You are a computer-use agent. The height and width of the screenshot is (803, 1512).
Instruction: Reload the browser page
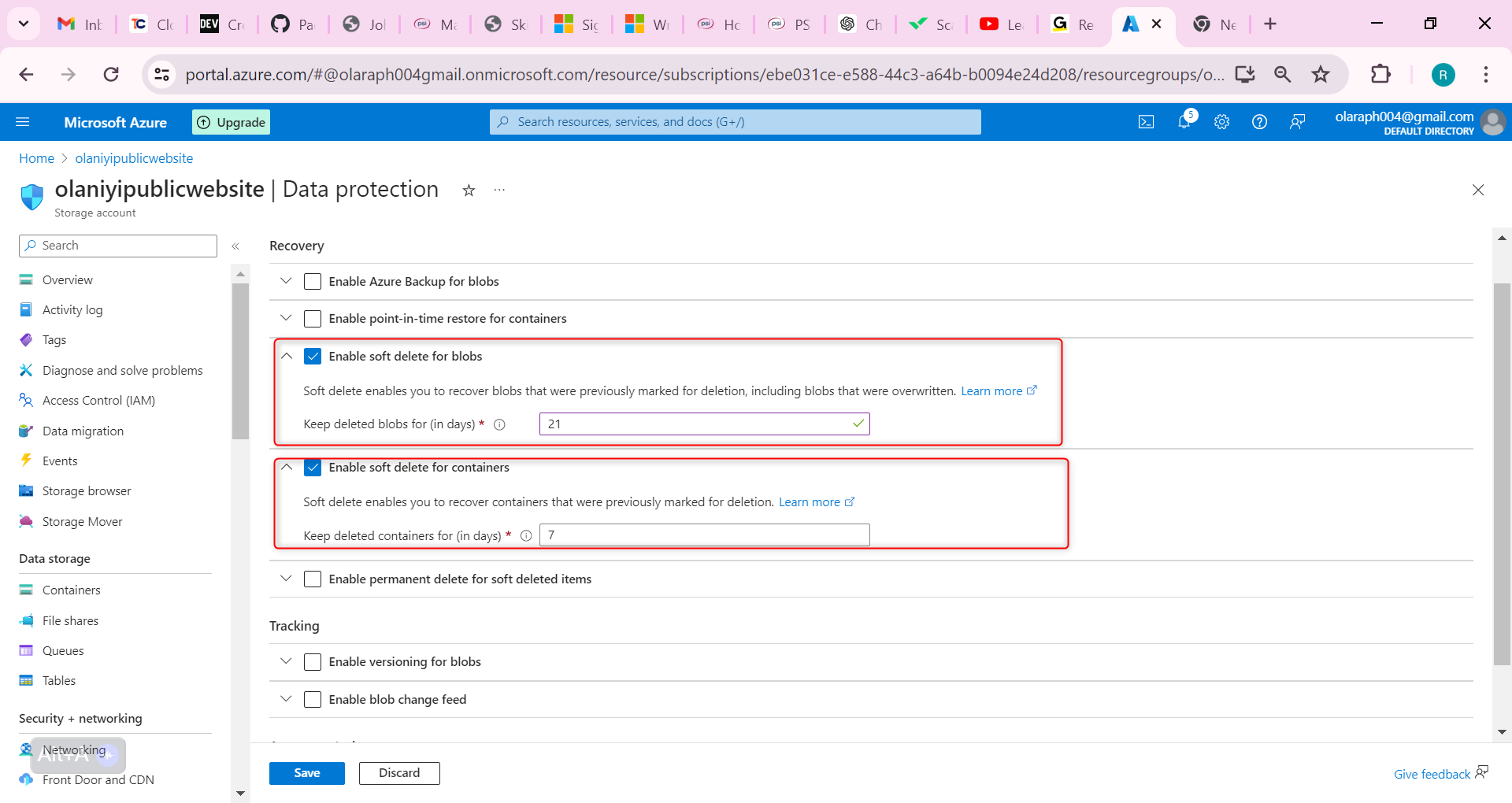click(x=111, y=74)
